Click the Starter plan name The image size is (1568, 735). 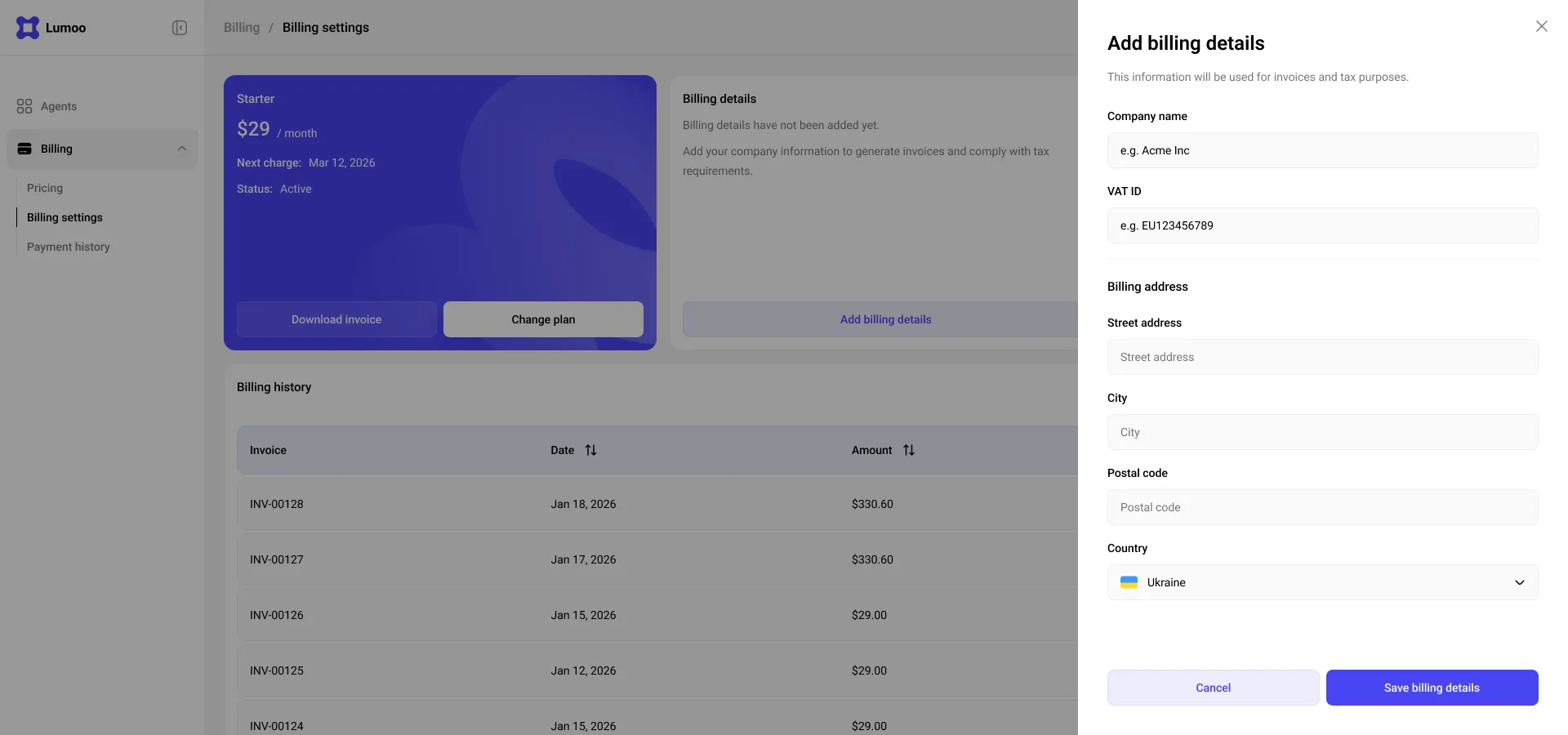[x=256, y=99]
